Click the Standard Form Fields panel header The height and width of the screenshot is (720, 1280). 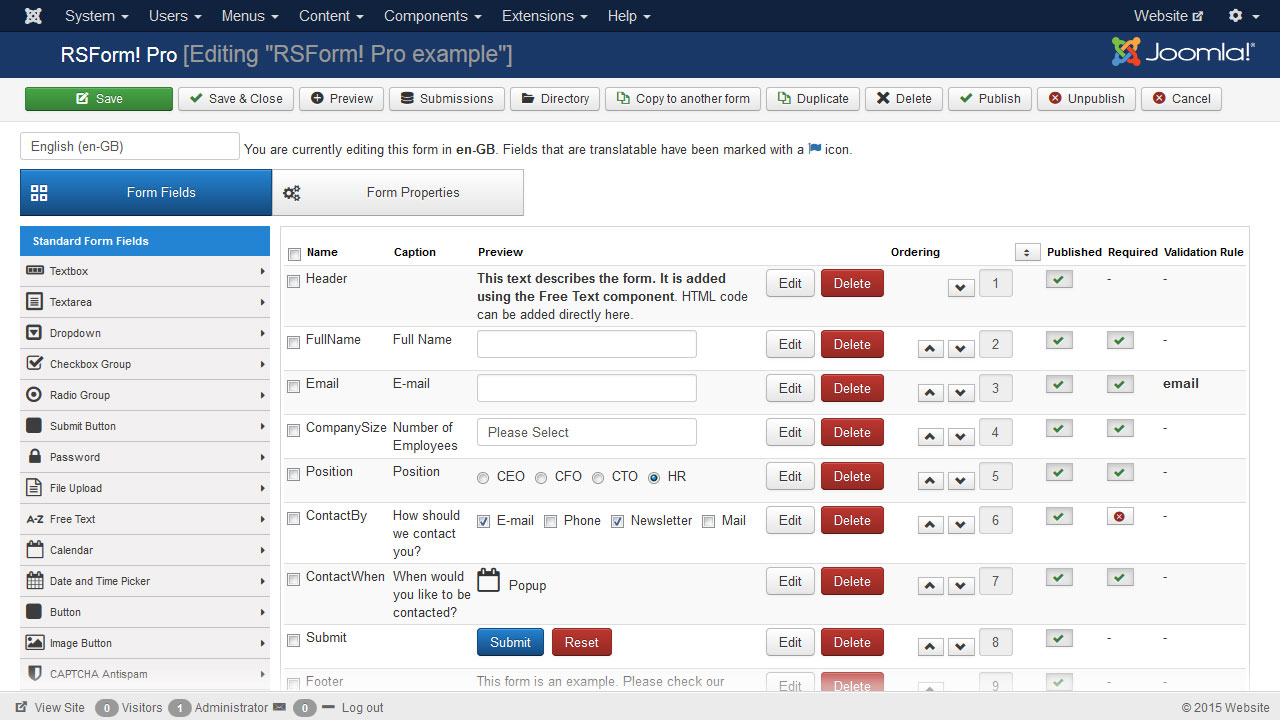(145, 241)
